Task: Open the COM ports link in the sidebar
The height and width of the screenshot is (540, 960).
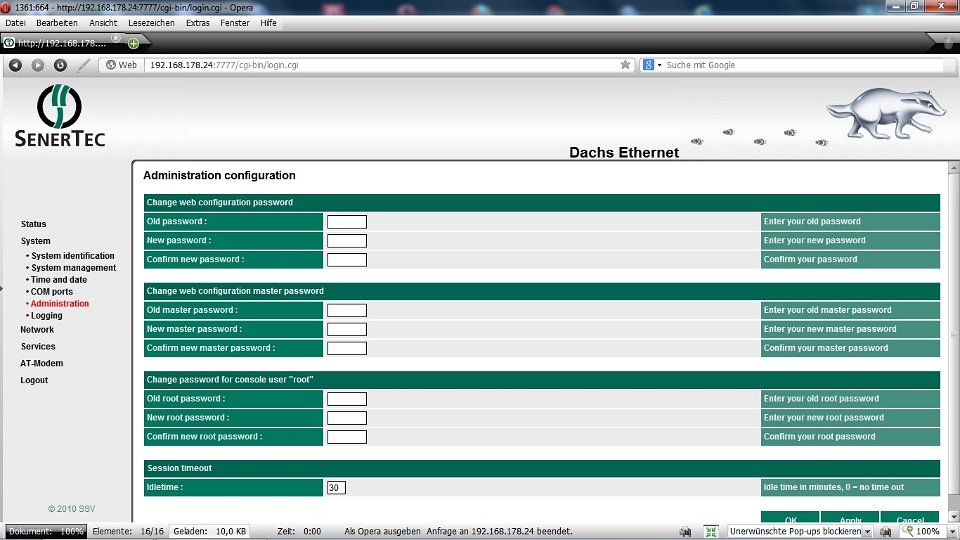Action: point(52,292)
